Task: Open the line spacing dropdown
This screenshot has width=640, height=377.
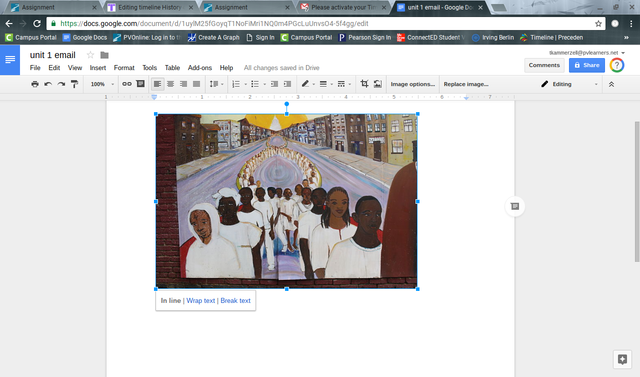Action: (x=216, y=84)
